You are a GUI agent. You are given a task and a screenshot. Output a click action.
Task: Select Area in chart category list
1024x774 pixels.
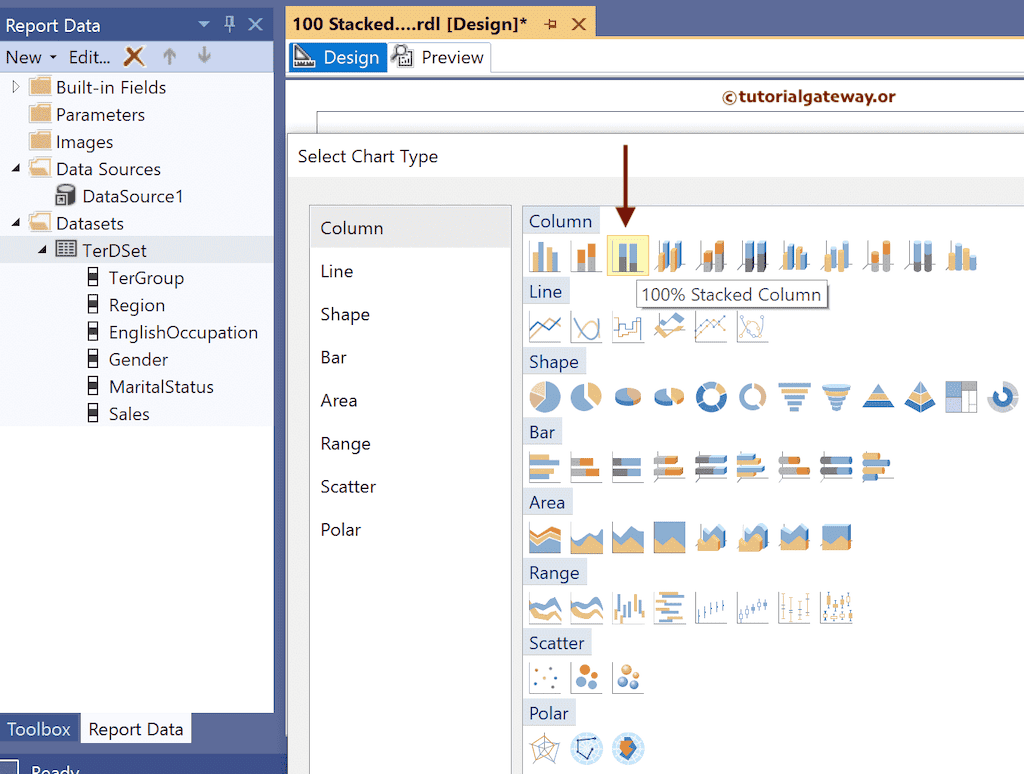pyautogui.click(x=411, y=400)
